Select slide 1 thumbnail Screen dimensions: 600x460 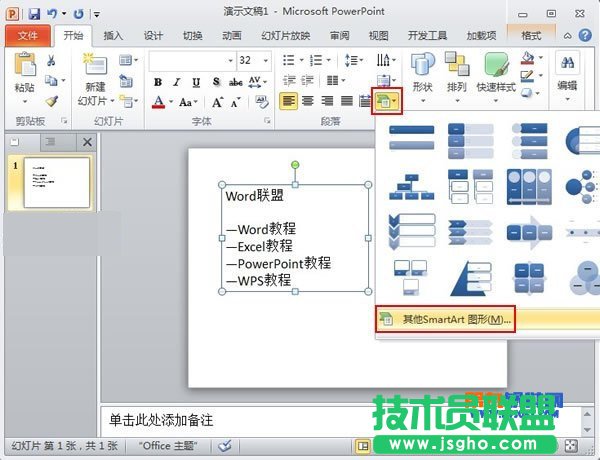[57, 183]
